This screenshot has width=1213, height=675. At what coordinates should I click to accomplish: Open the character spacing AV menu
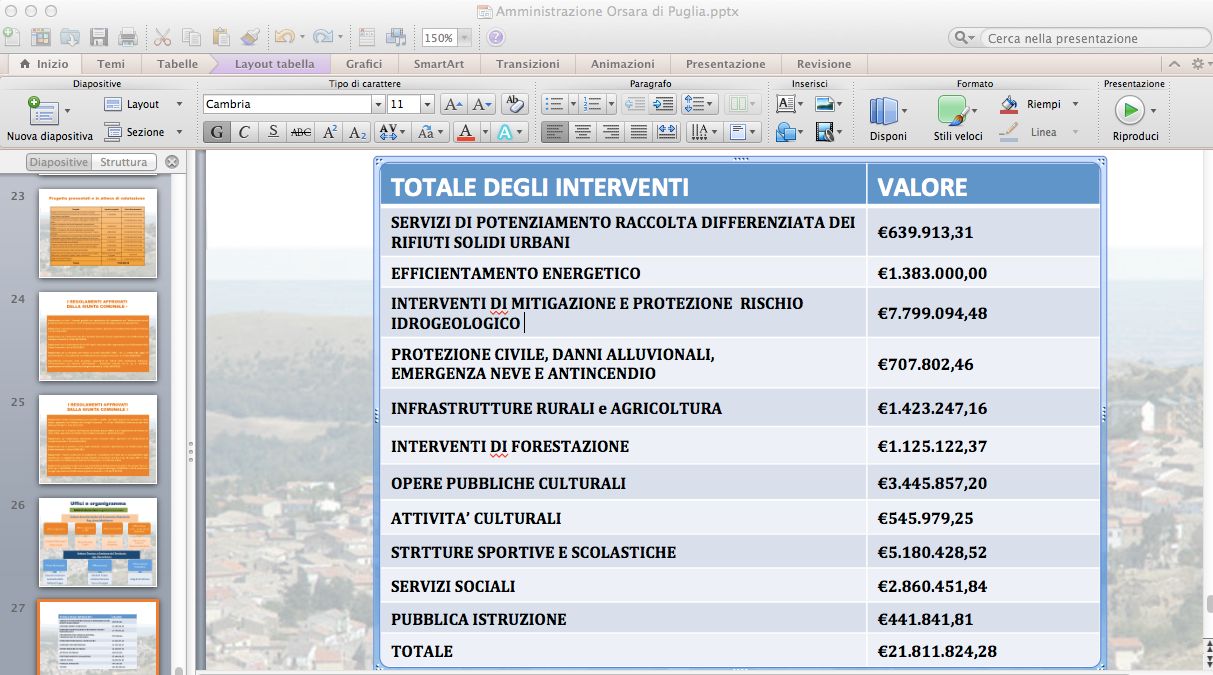(392, 132)
